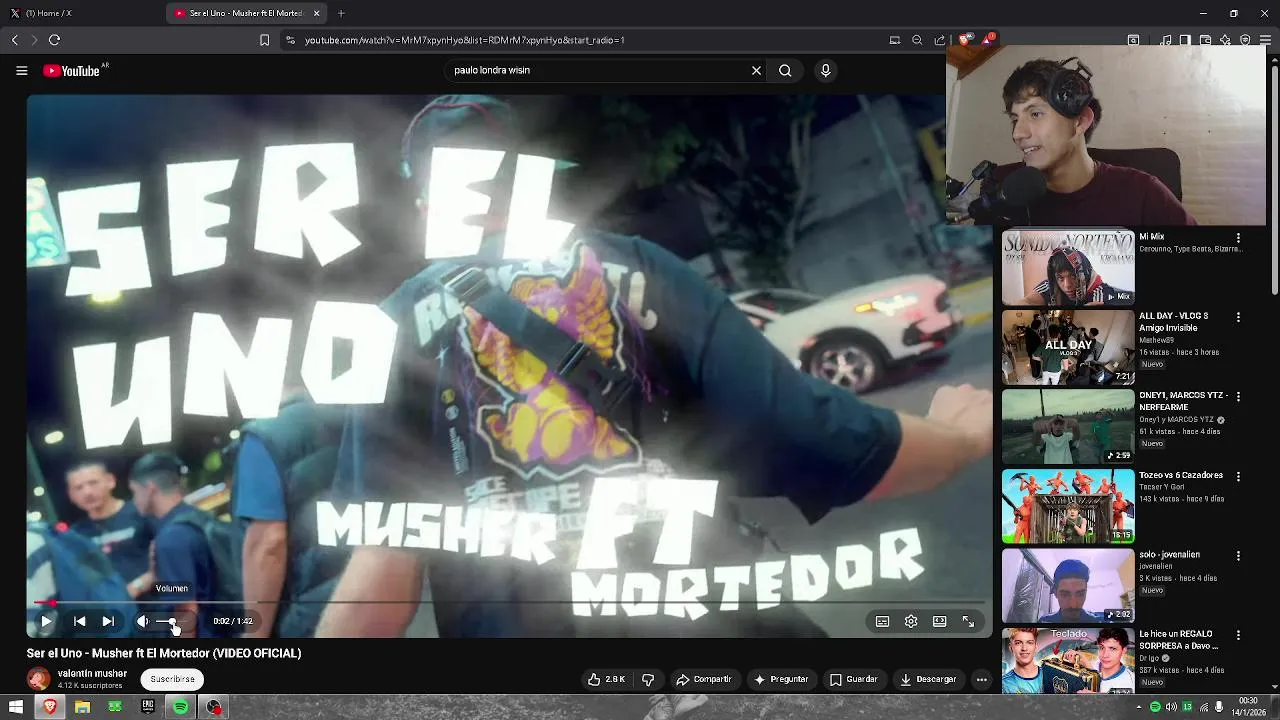Open options for solo - jovenalien video
The image size is (1280, 720).
[x=1238, y=556]
